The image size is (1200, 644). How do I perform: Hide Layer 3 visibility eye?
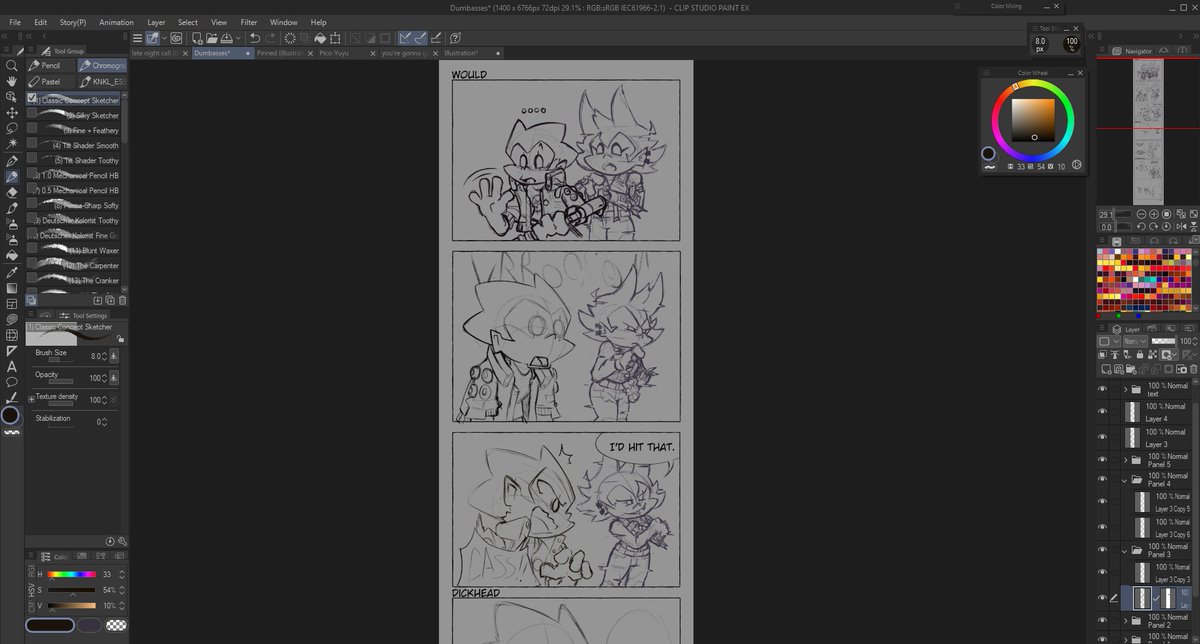pos(1103,436)
